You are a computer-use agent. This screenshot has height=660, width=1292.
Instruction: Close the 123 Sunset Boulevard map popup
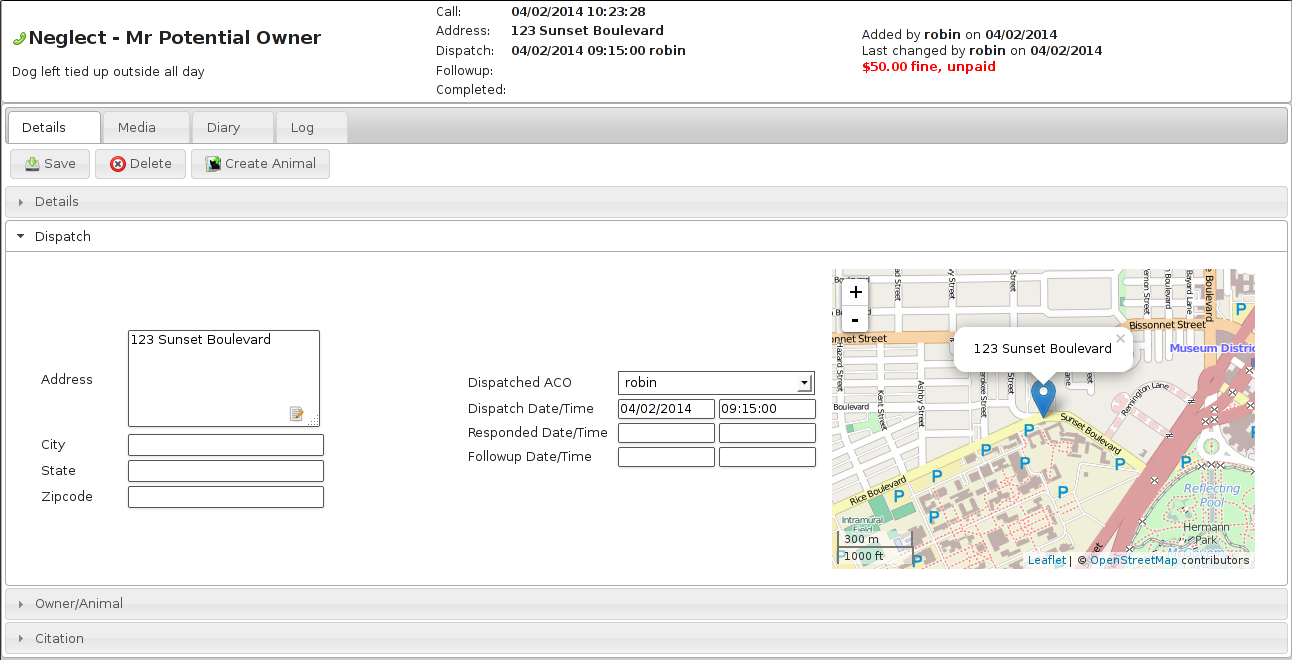[x=1120, y=339]
